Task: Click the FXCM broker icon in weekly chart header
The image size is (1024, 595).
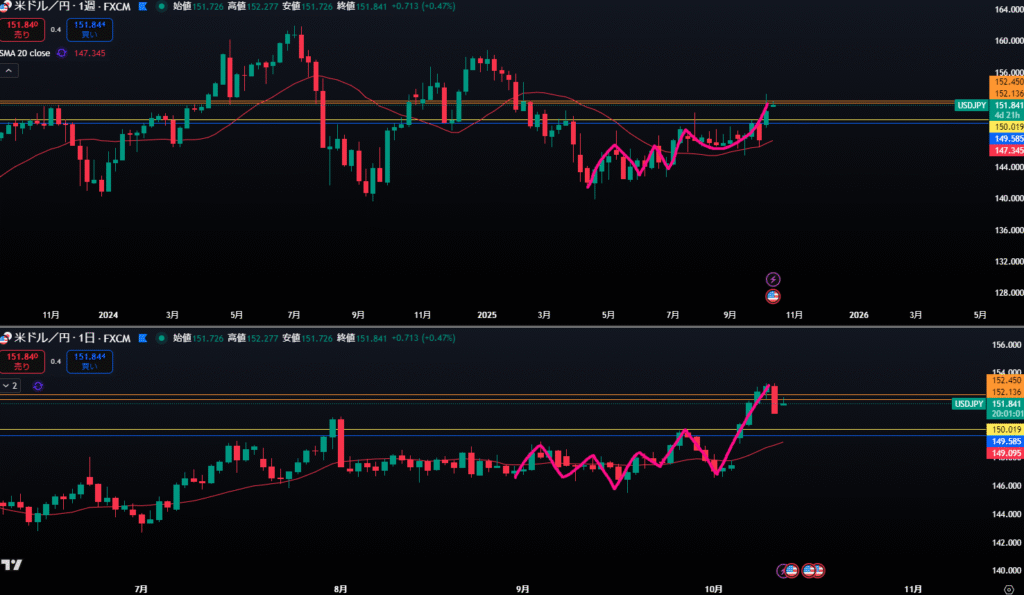Action: [x=143, y=6]
